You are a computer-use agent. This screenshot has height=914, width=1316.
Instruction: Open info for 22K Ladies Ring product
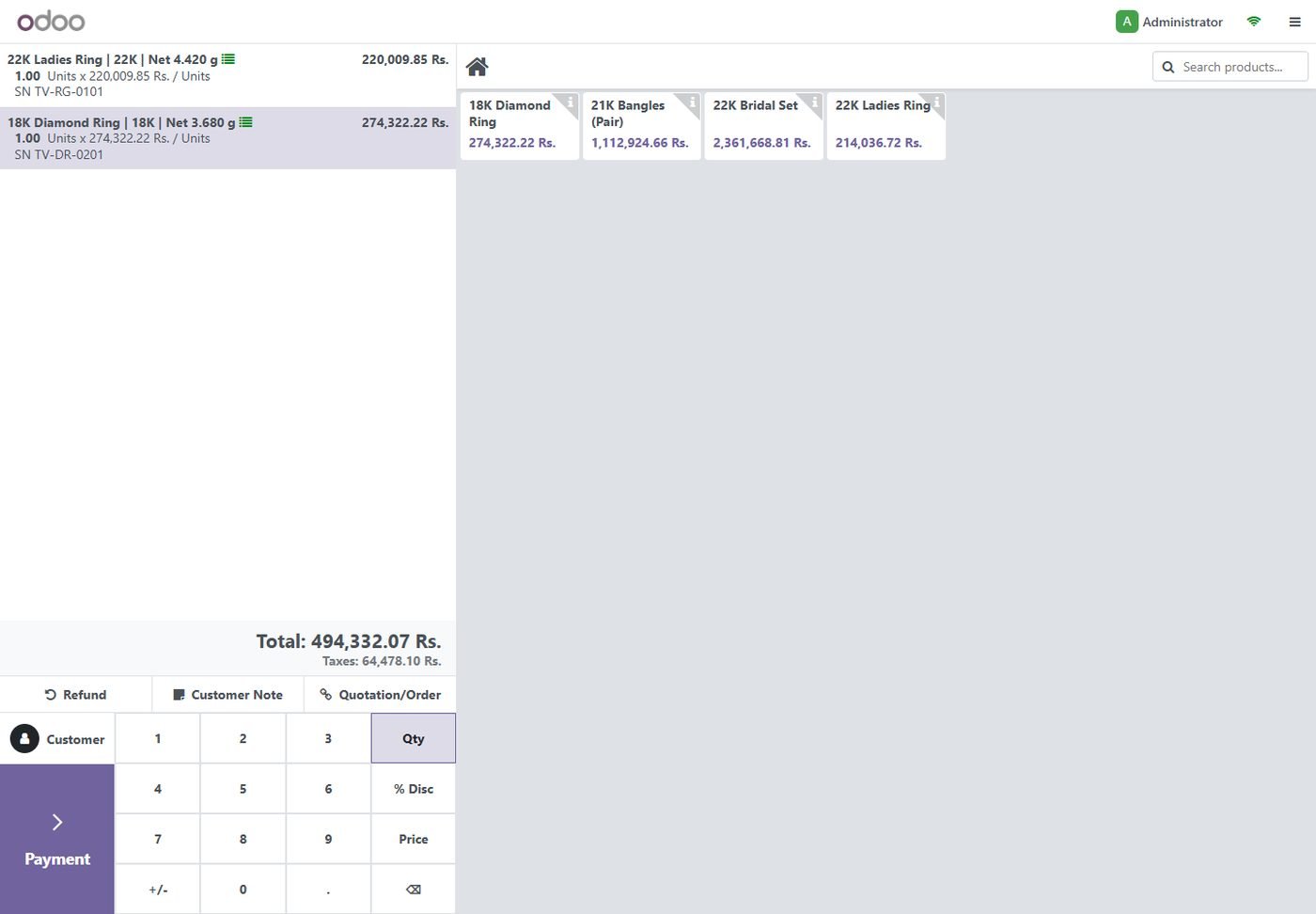tap(936, 102)
